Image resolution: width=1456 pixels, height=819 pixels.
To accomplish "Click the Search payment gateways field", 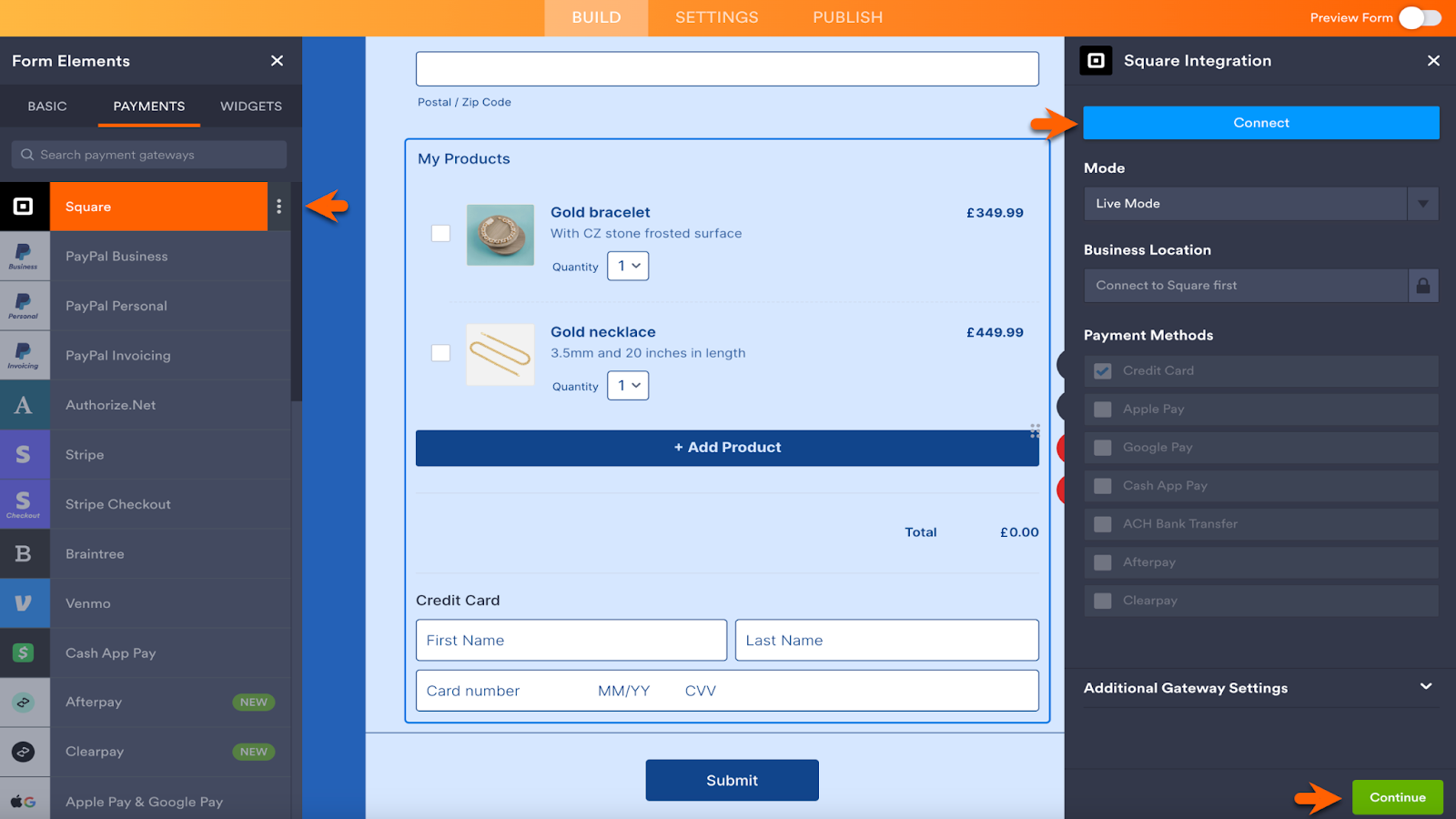I will pos(149,155).
